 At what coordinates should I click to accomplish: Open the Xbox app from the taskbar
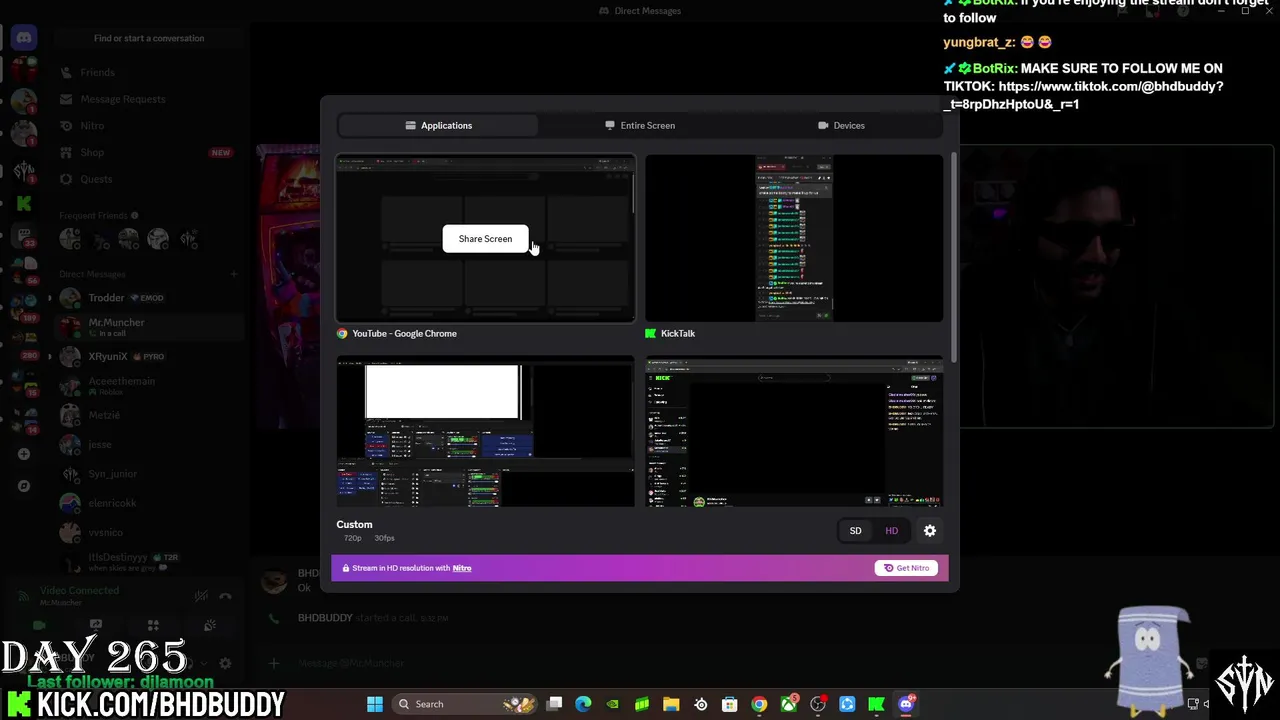pyautogui.click(x=789, y=704)
